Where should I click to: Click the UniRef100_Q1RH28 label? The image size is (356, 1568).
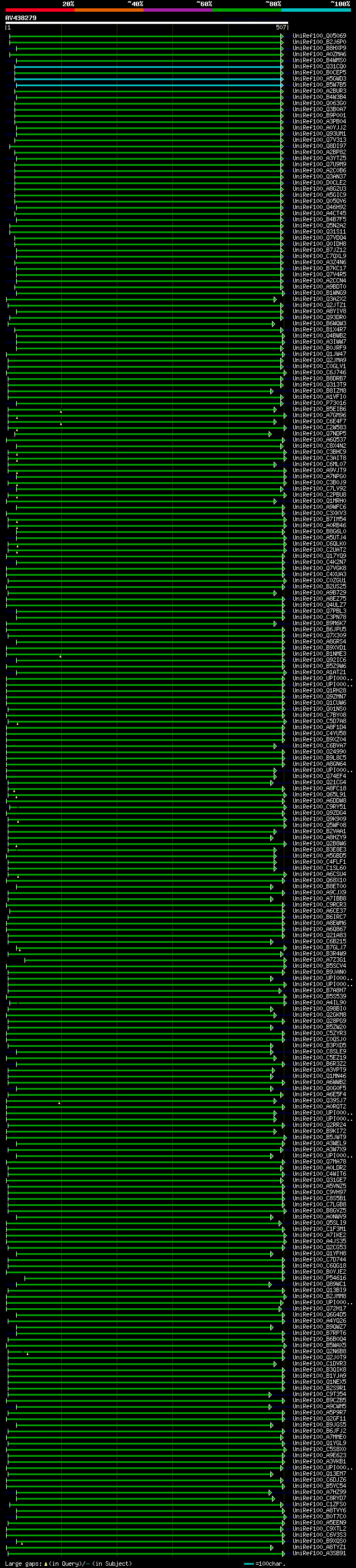[319, 691]
